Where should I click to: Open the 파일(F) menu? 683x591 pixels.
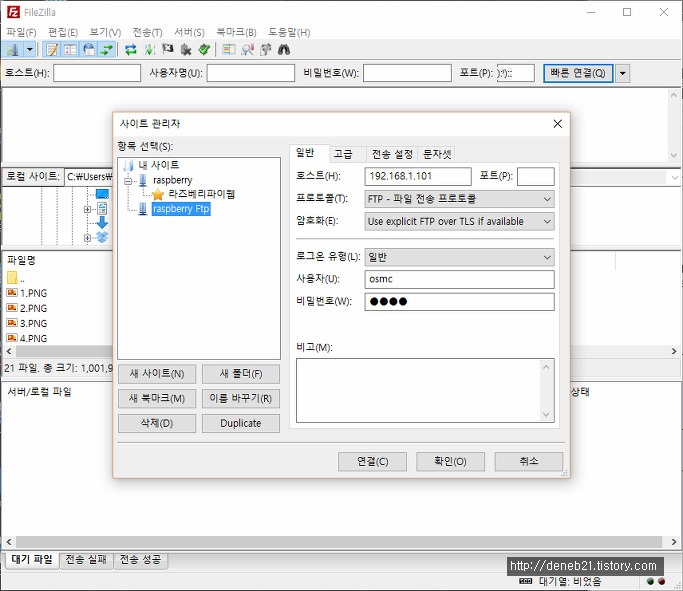21,32
